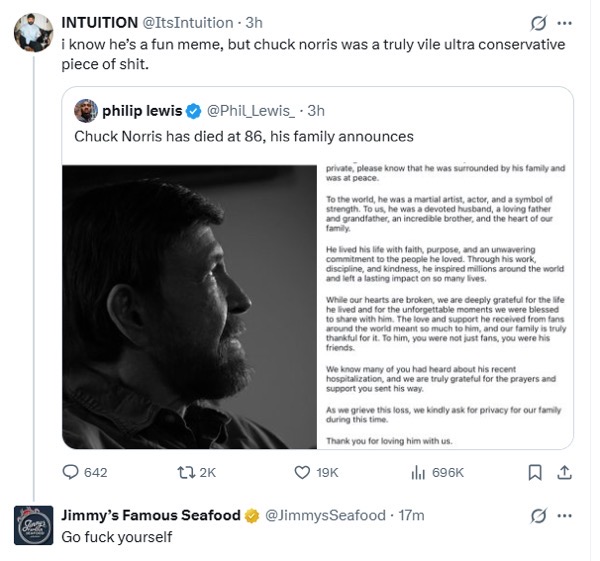
Task: Open the @ItsIntuition handle link
Action: click(x=187, y=22)
